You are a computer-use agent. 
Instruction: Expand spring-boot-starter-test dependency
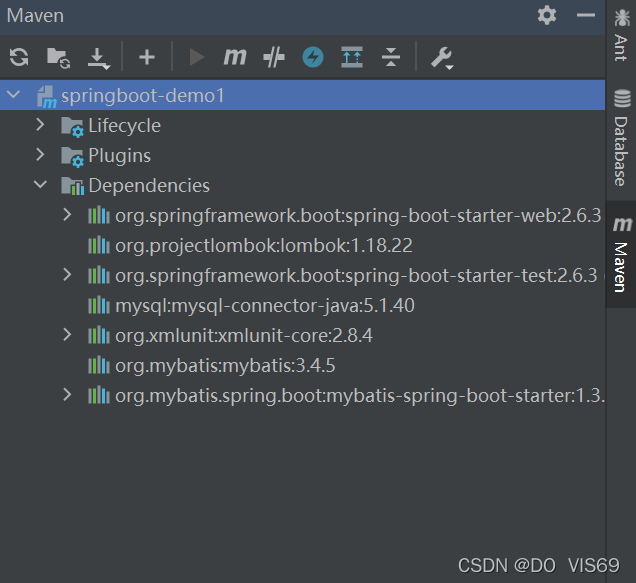[67, 275]
